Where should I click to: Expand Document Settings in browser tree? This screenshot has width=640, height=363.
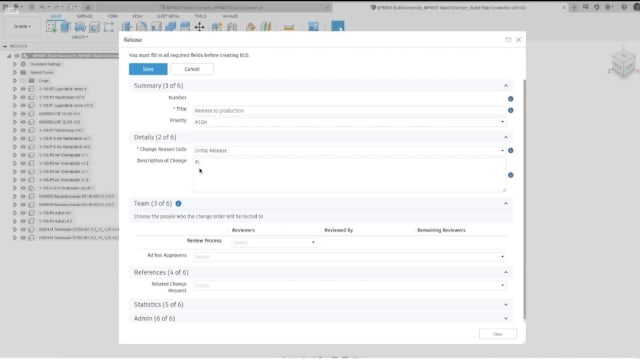(x=15, y=64)
